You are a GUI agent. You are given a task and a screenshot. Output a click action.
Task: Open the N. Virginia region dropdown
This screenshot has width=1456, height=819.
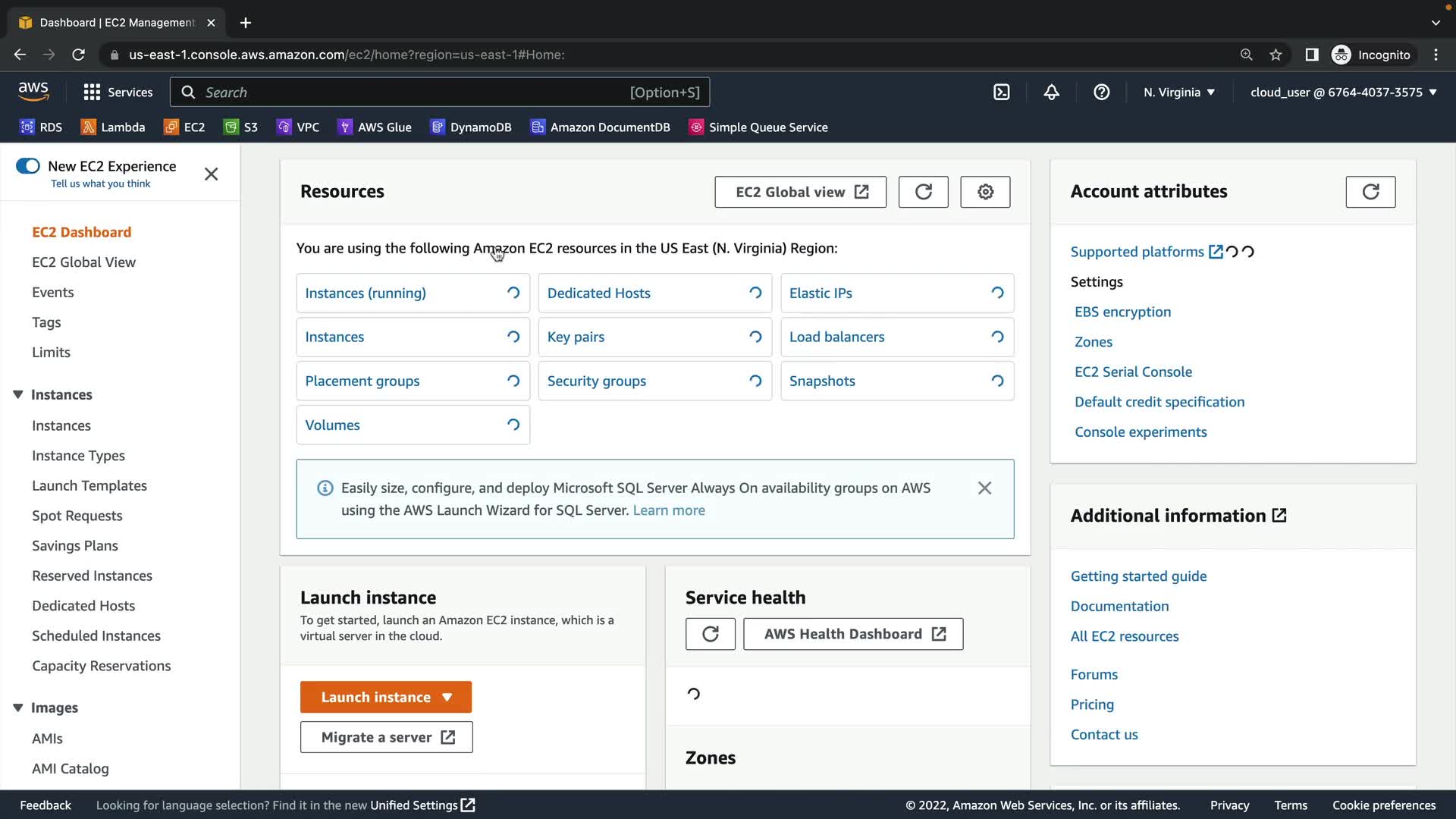click(1178, 93)
